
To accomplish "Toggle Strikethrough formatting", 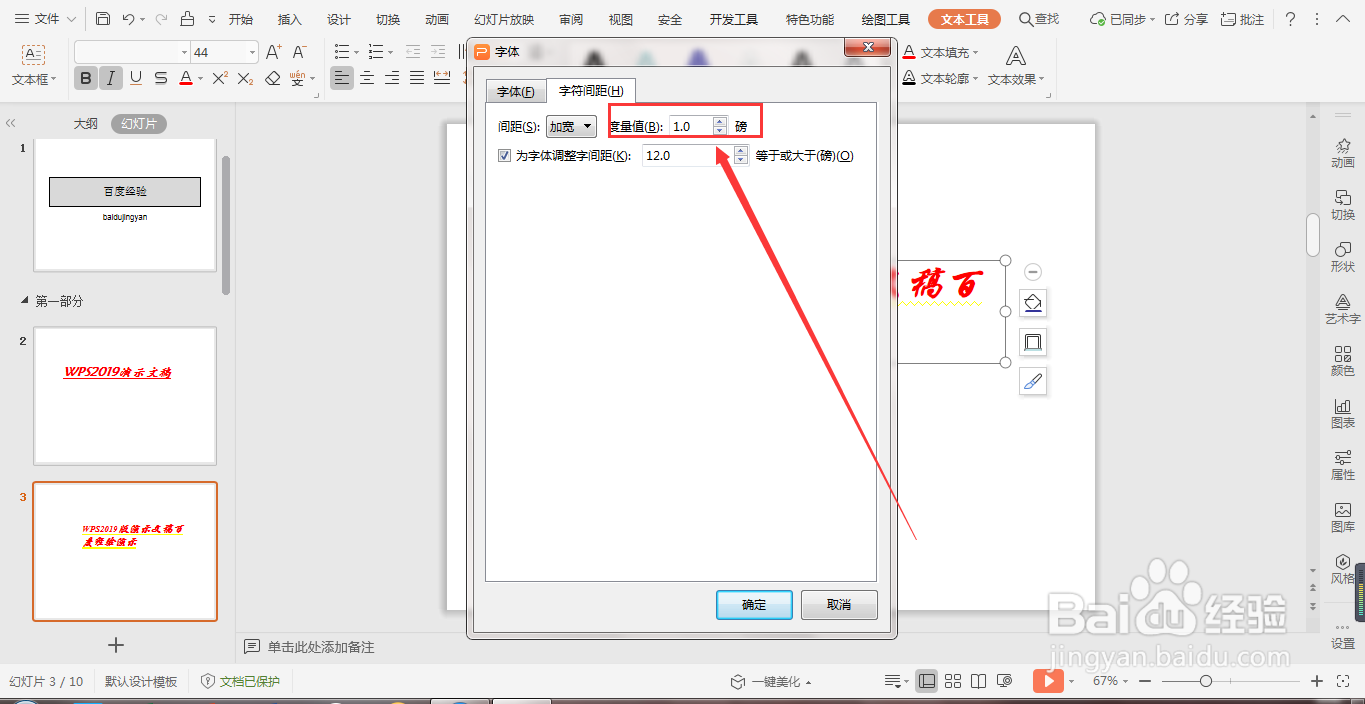I will tap(161, 78).
